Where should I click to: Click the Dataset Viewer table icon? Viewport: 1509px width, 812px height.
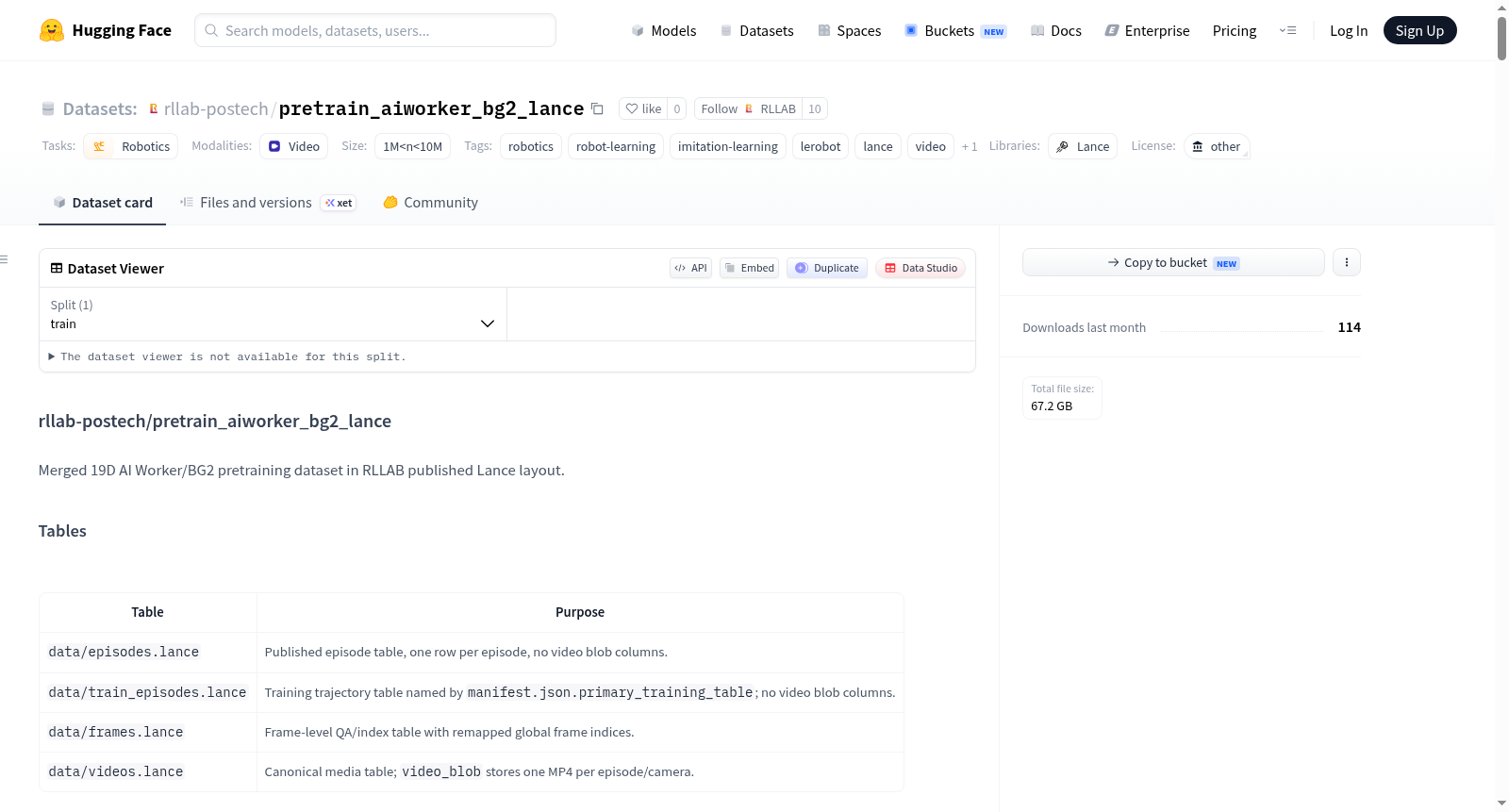click(x=57, y=268)
